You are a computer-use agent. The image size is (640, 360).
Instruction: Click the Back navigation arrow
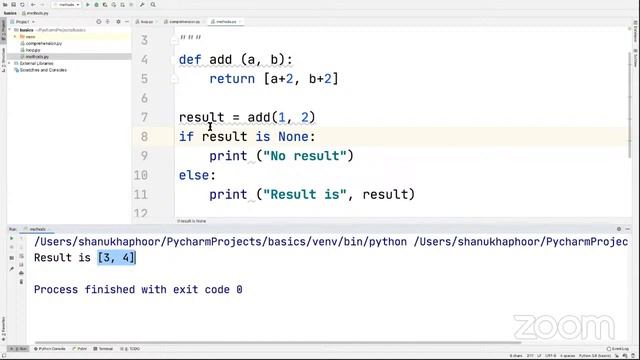click(33, 4)
